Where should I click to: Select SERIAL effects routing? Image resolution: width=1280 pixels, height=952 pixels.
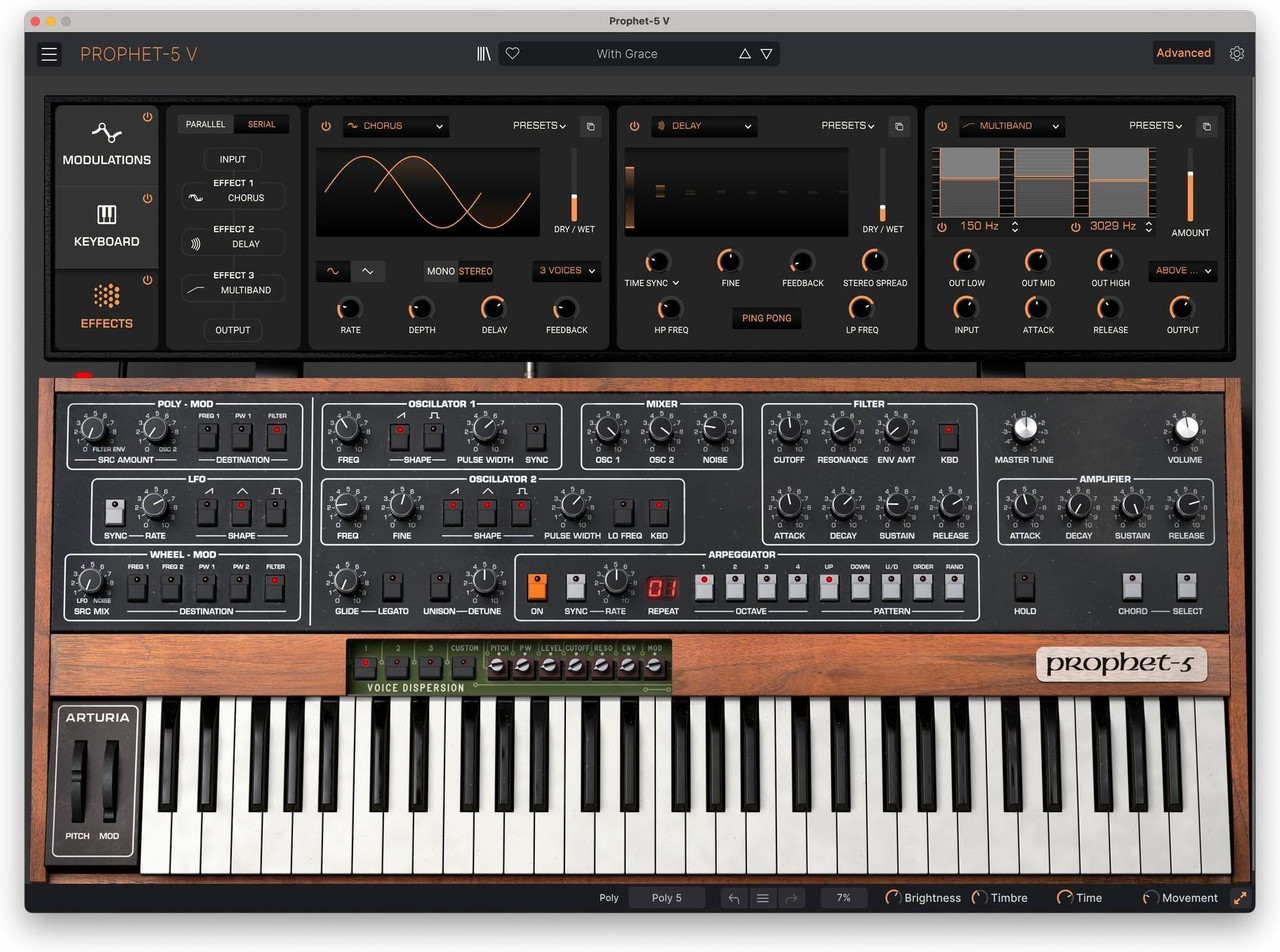262,124
